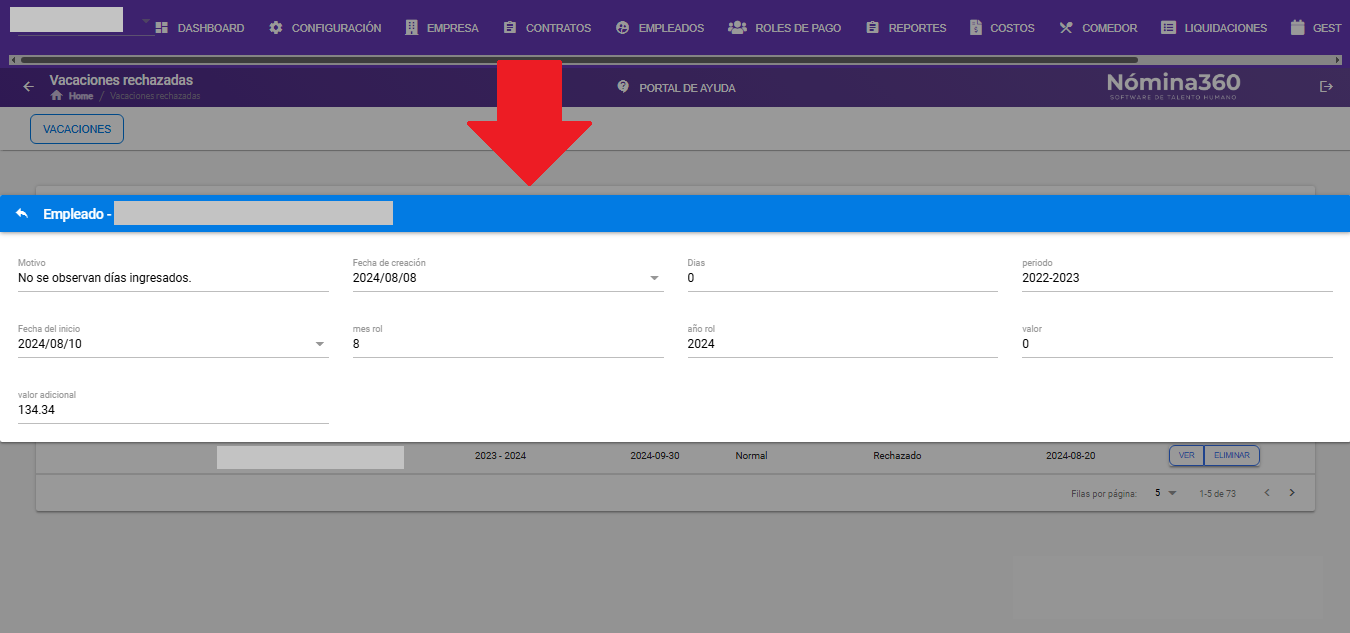Click the VACACIONES button
This screenshot has height=633, width=1350.
pos(77,129)
